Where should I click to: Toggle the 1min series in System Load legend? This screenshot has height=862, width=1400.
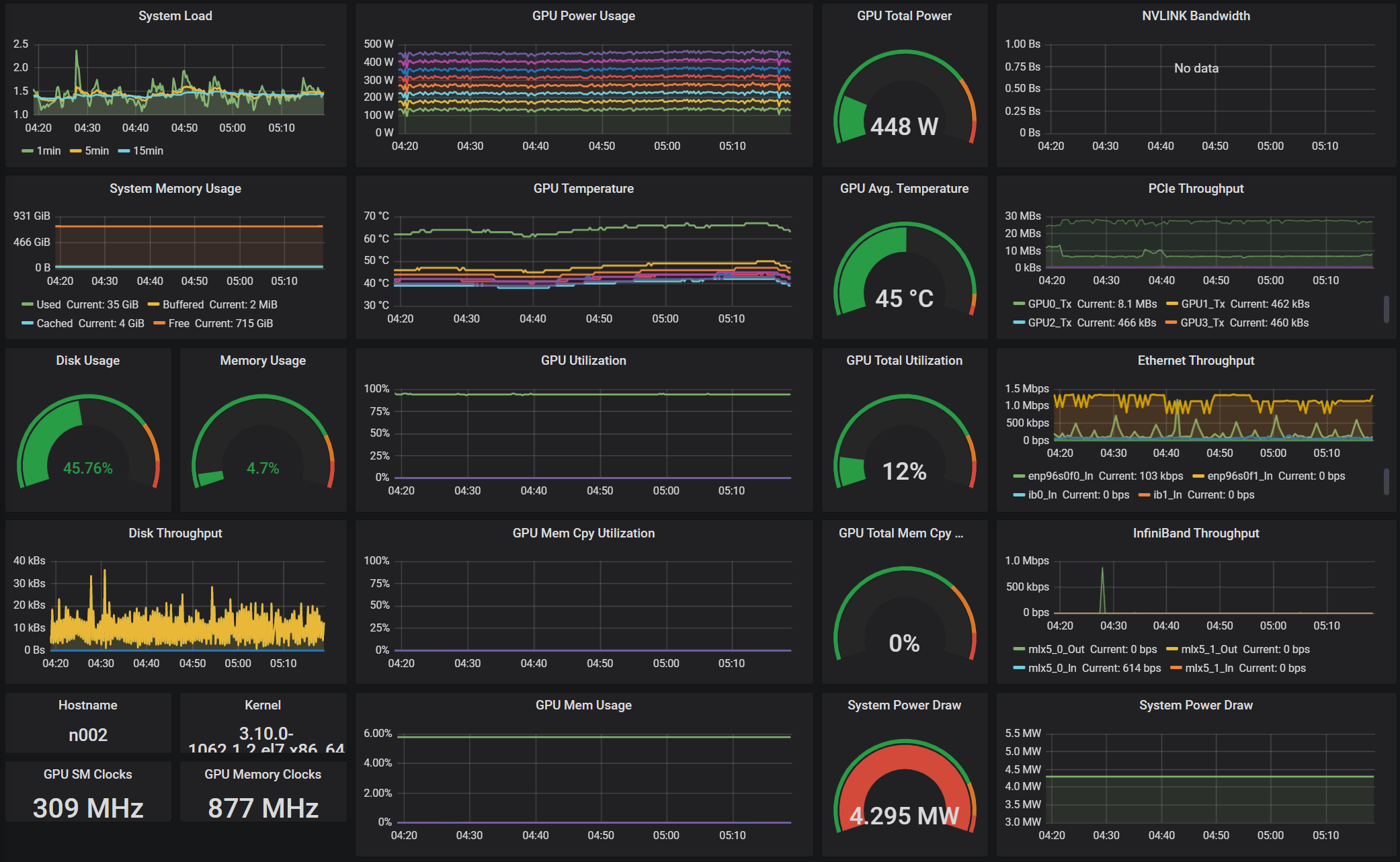point(48,150)
